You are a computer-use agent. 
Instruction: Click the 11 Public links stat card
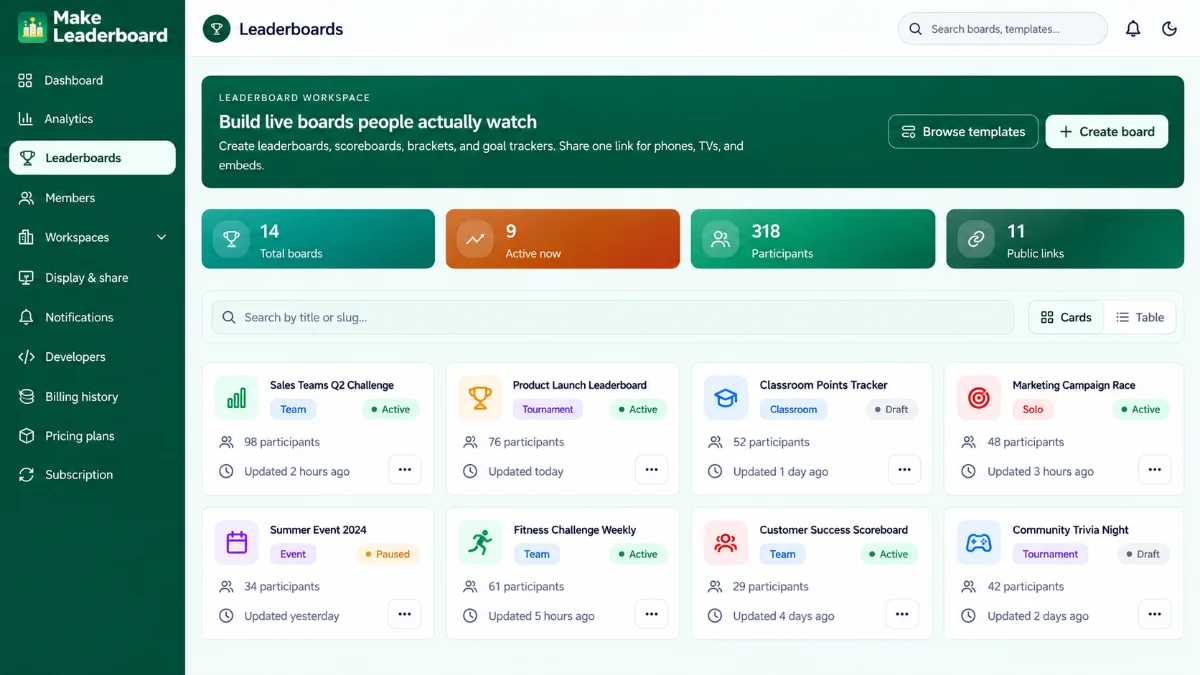(1065, 239)
